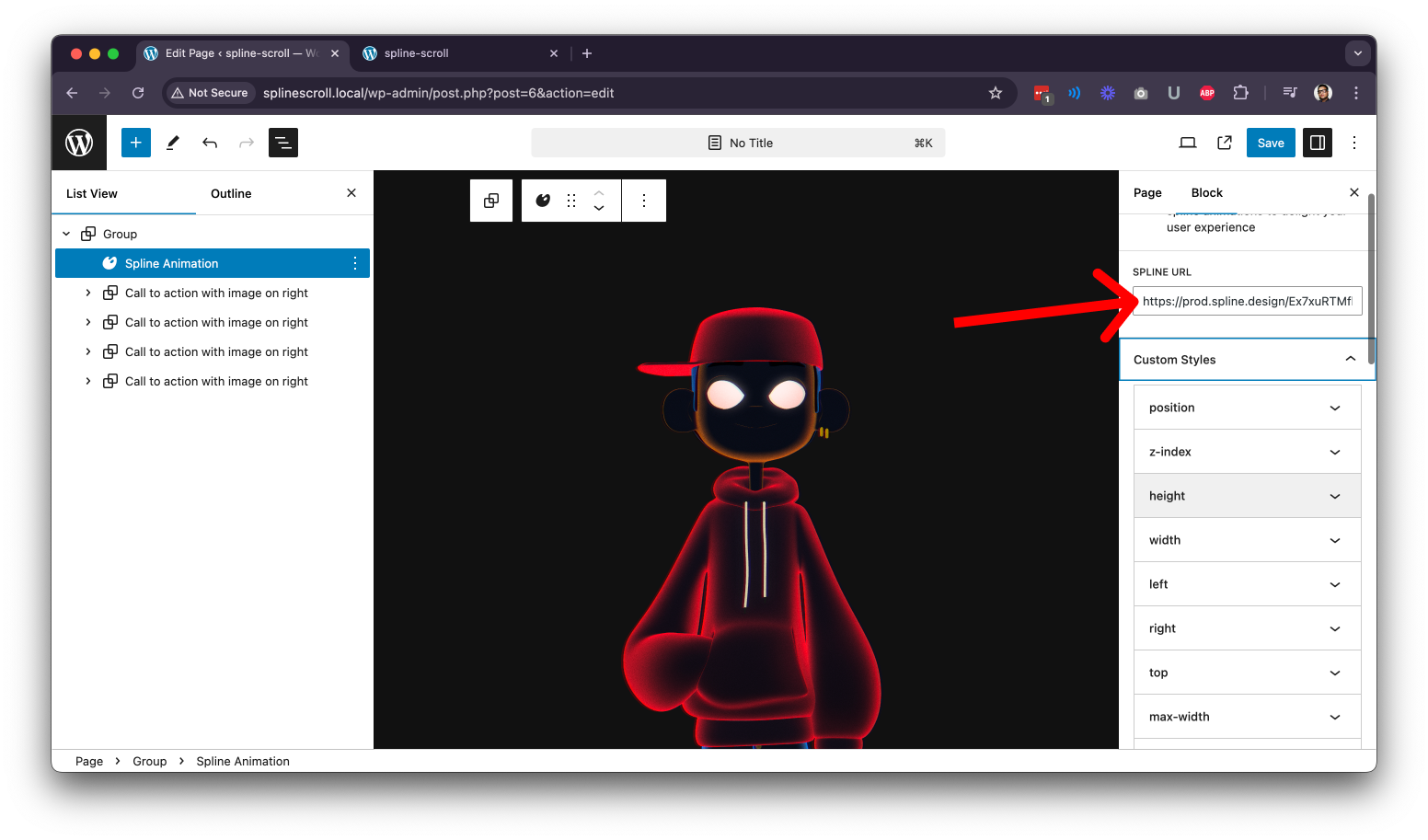This screenshot has width=1428, height=840.
Task: Open Chrome three-dot menu
Action: [x=1356, y=93]
